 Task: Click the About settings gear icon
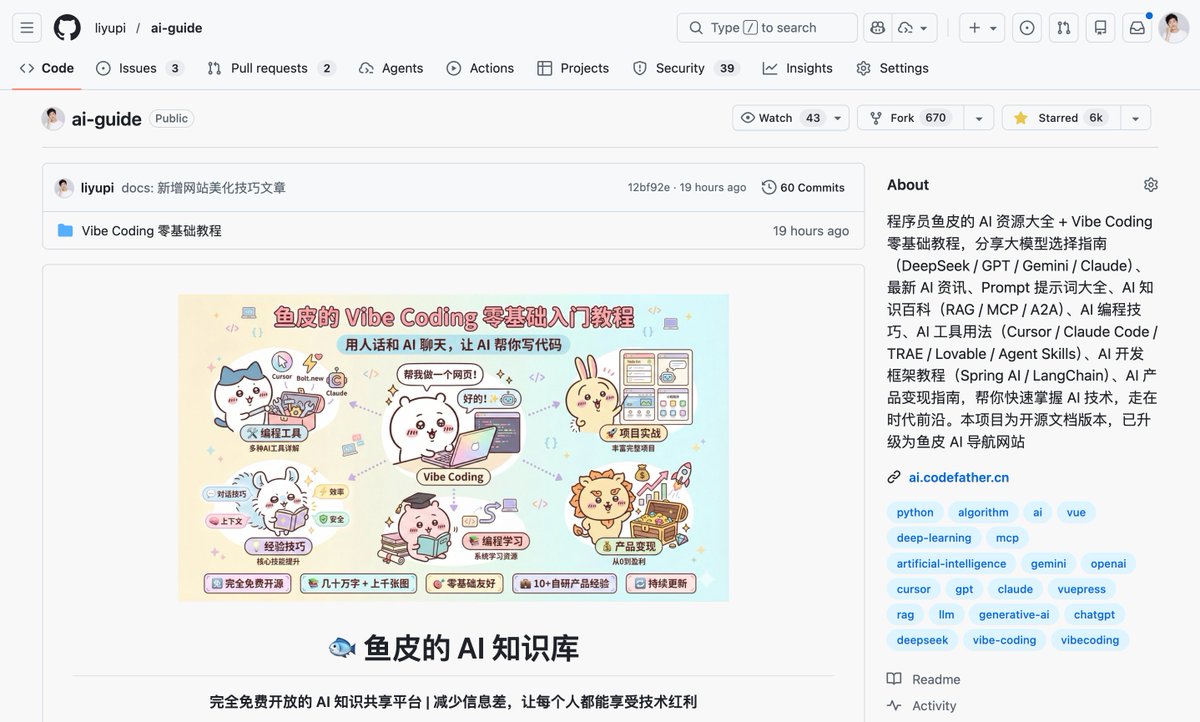(1151, 185)
